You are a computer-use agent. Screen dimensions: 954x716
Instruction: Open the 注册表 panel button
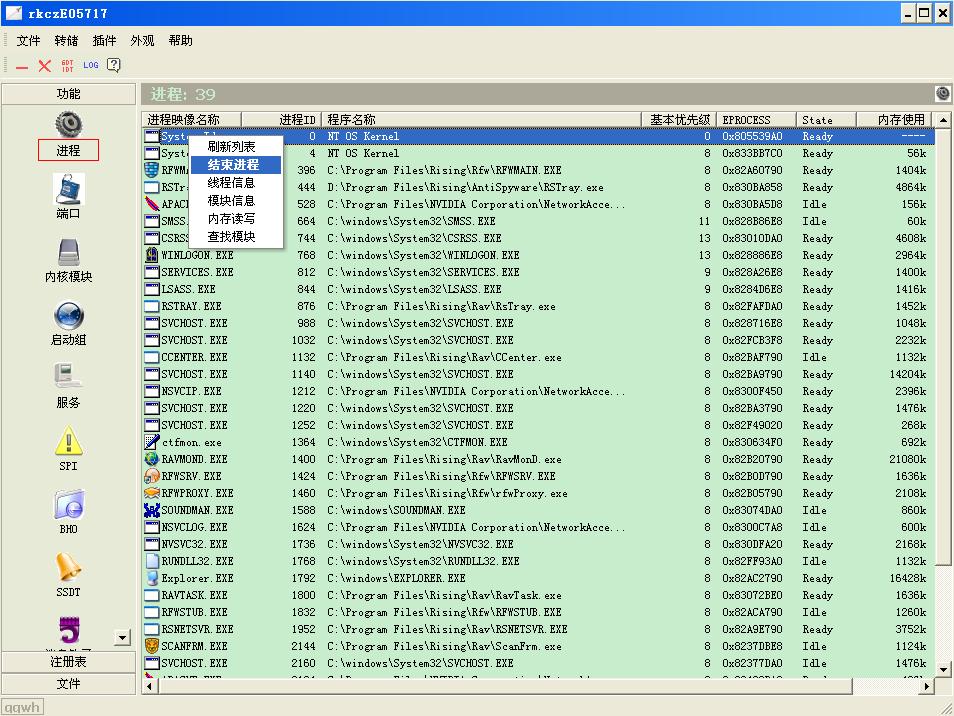(68, 662)
